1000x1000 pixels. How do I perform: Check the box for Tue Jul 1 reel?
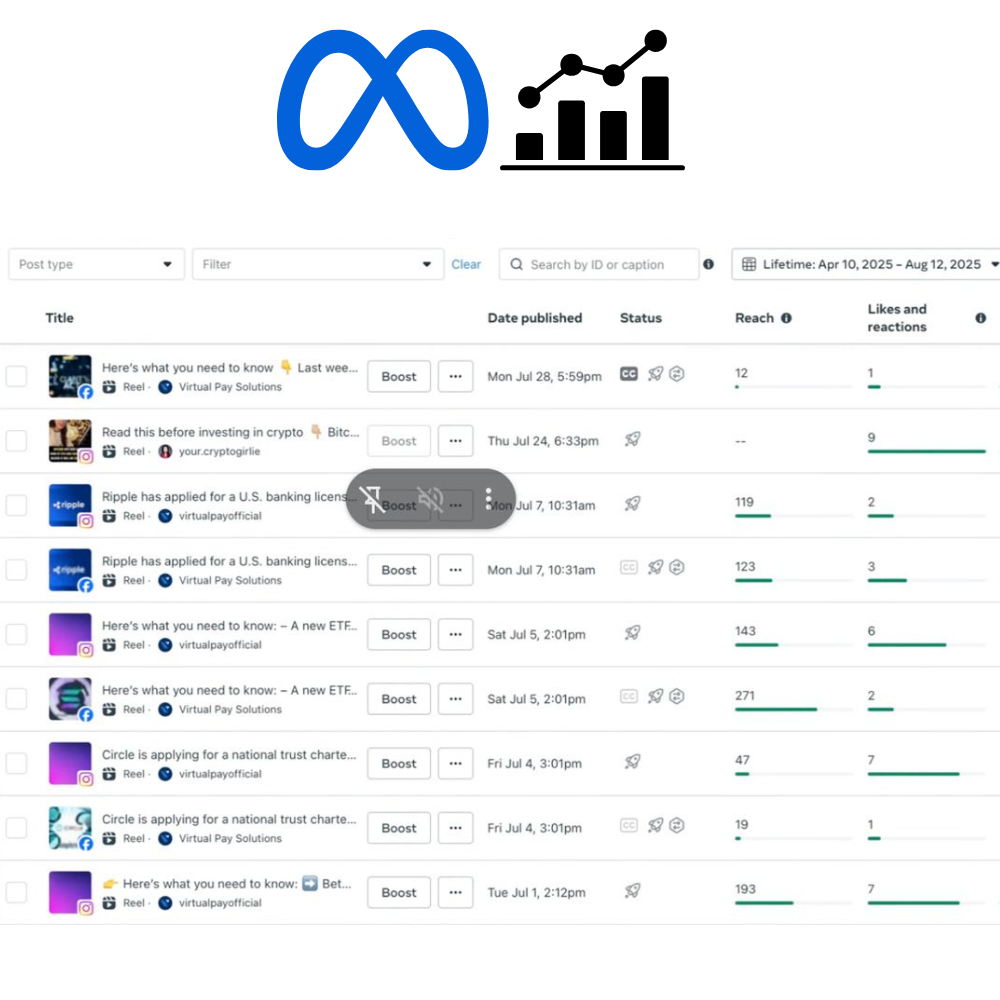[x=17, y=893]
